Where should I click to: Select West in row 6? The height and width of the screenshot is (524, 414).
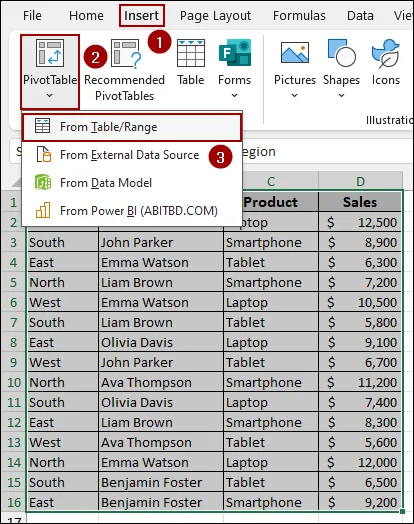tap(62, 302)
